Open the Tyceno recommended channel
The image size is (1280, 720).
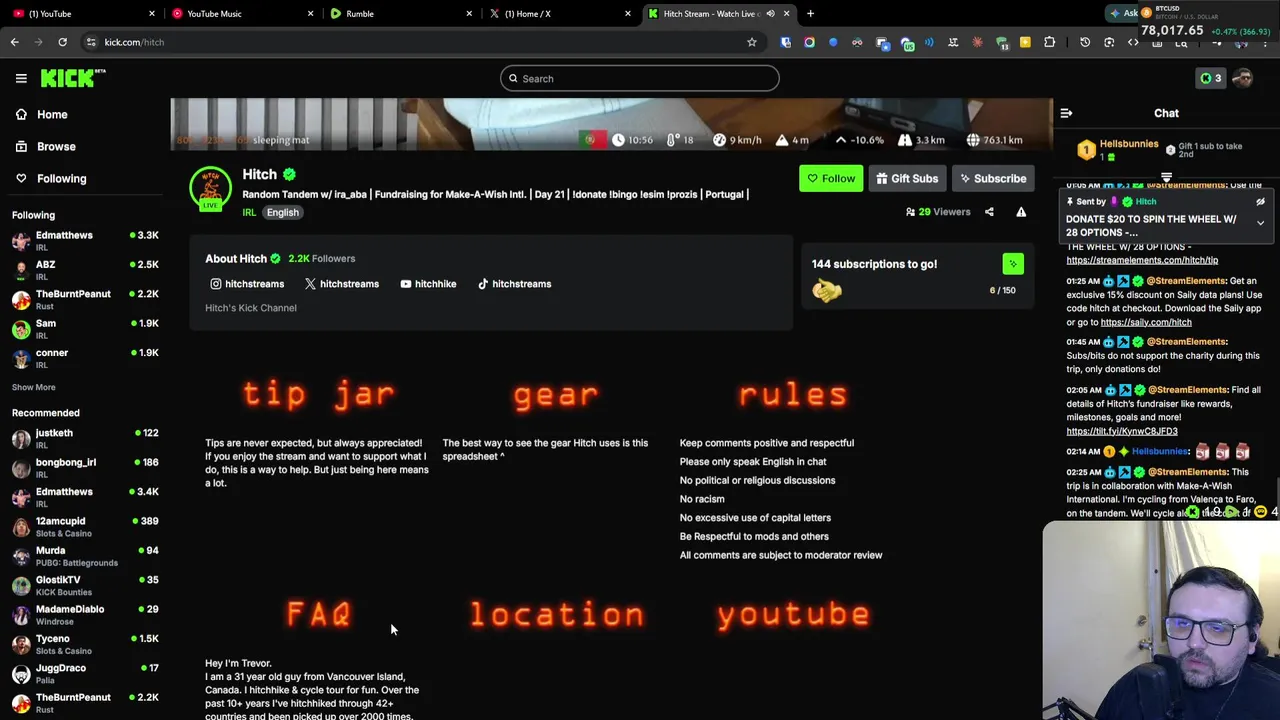[85, 644]
